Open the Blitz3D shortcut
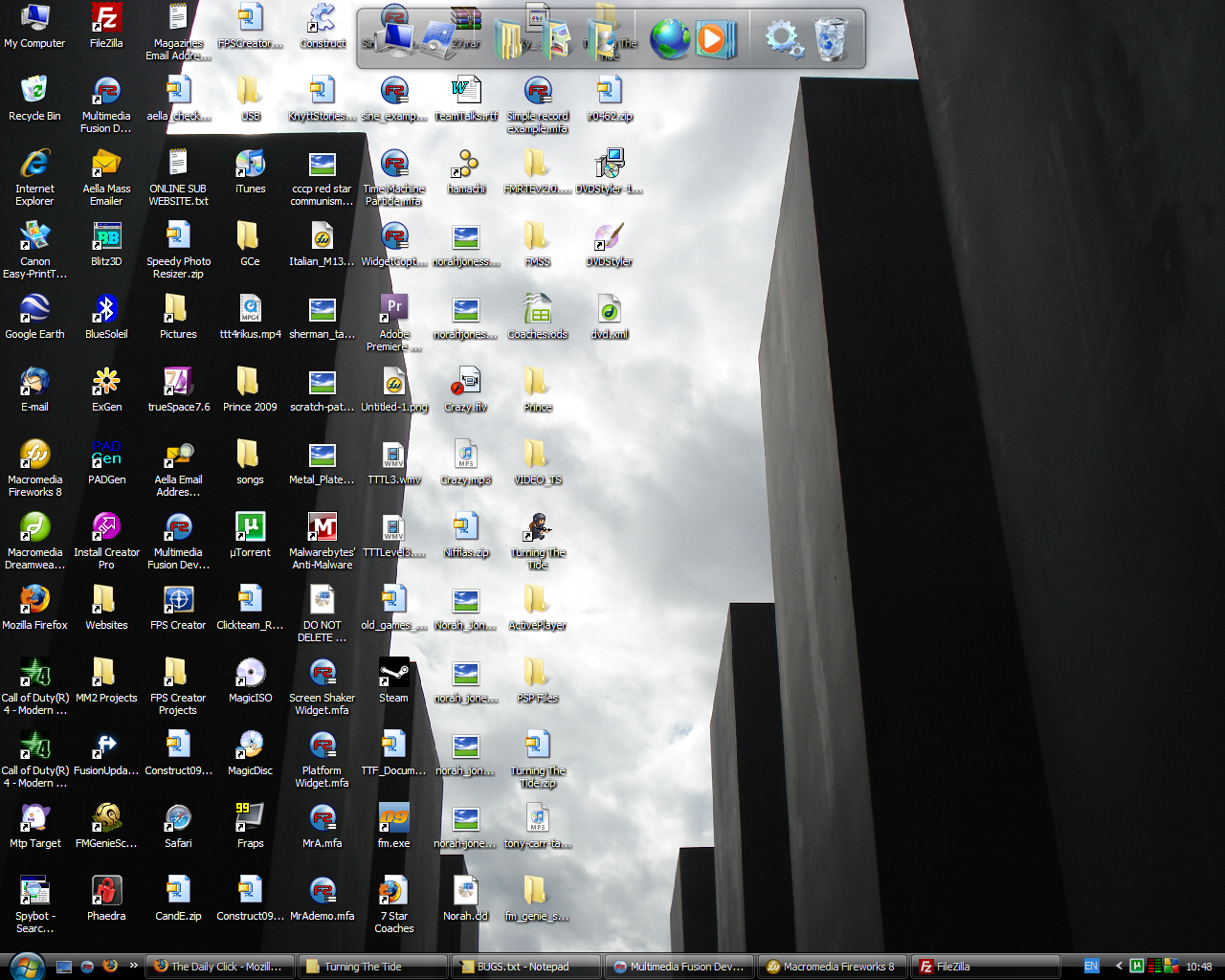 [x=106, y=244]
